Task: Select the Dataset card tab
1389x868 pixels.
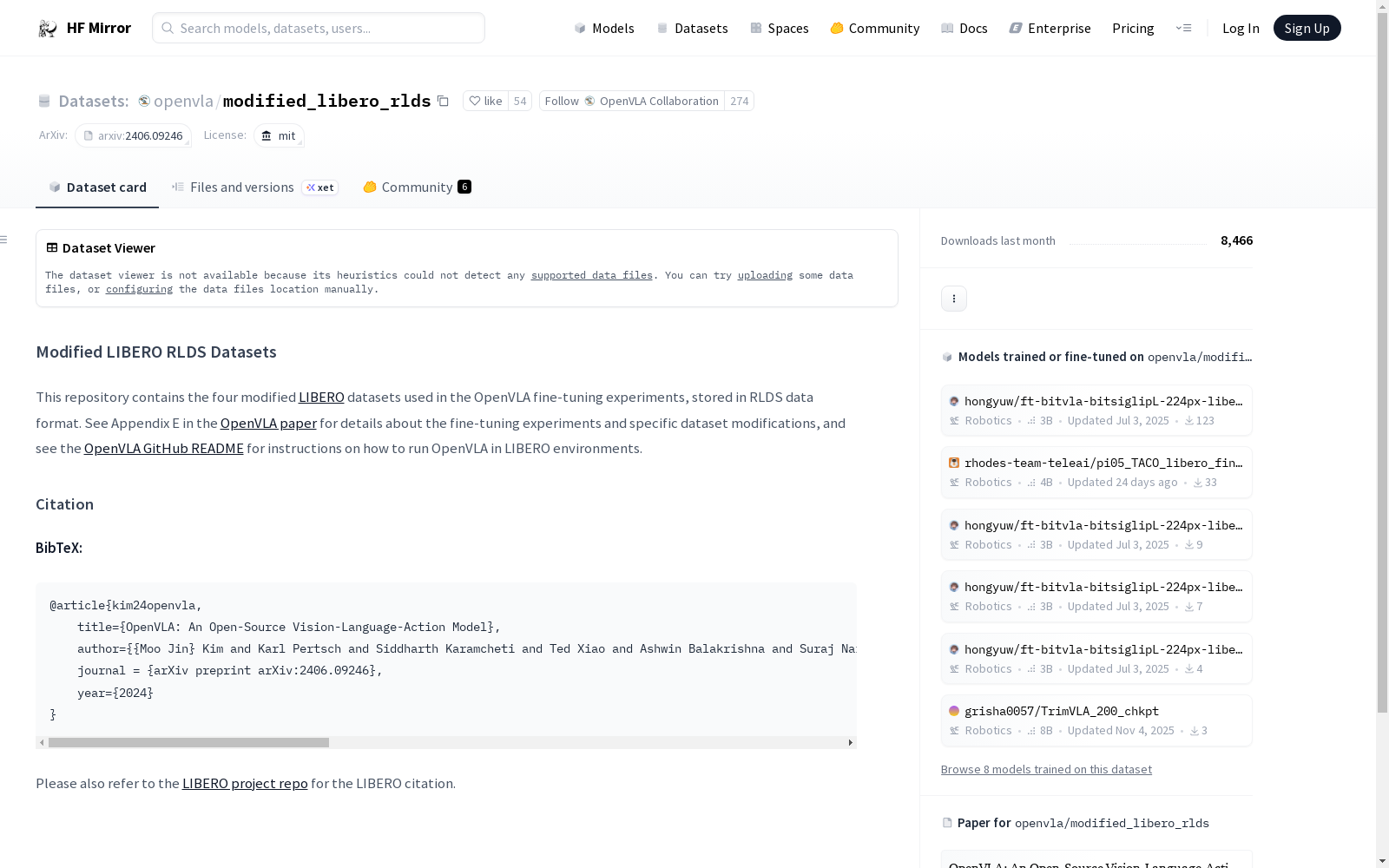Action: [x=97, y=187]
